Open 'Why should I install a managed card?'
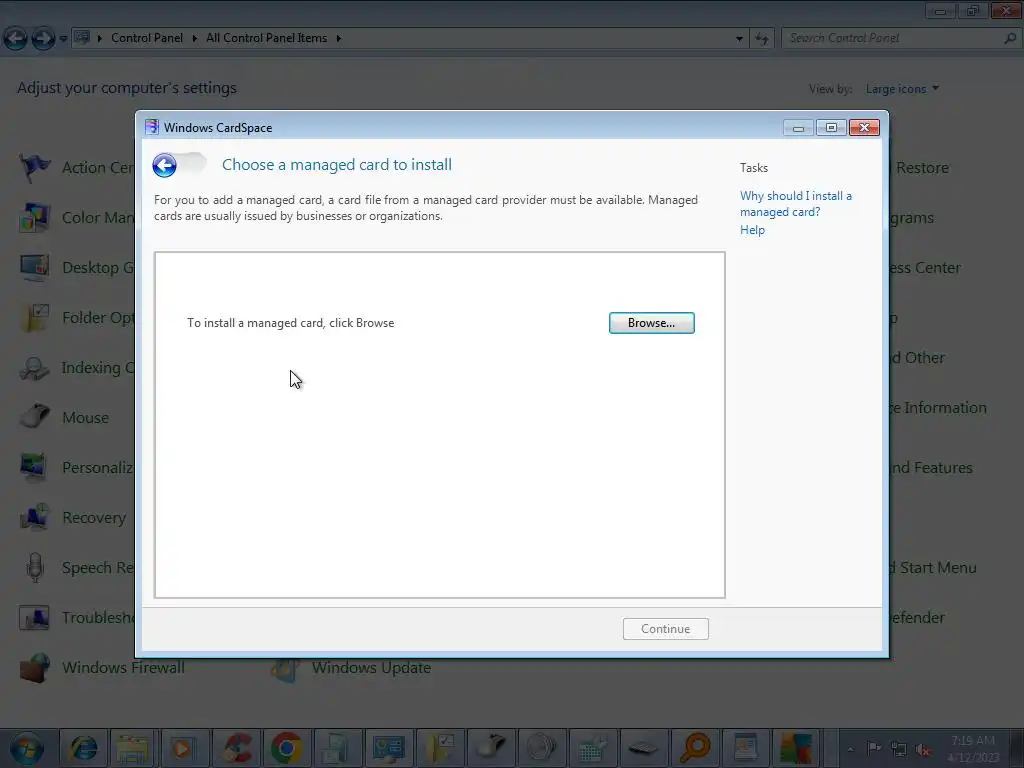Screen dimensions: 1024x768 (x=795, y=204)
